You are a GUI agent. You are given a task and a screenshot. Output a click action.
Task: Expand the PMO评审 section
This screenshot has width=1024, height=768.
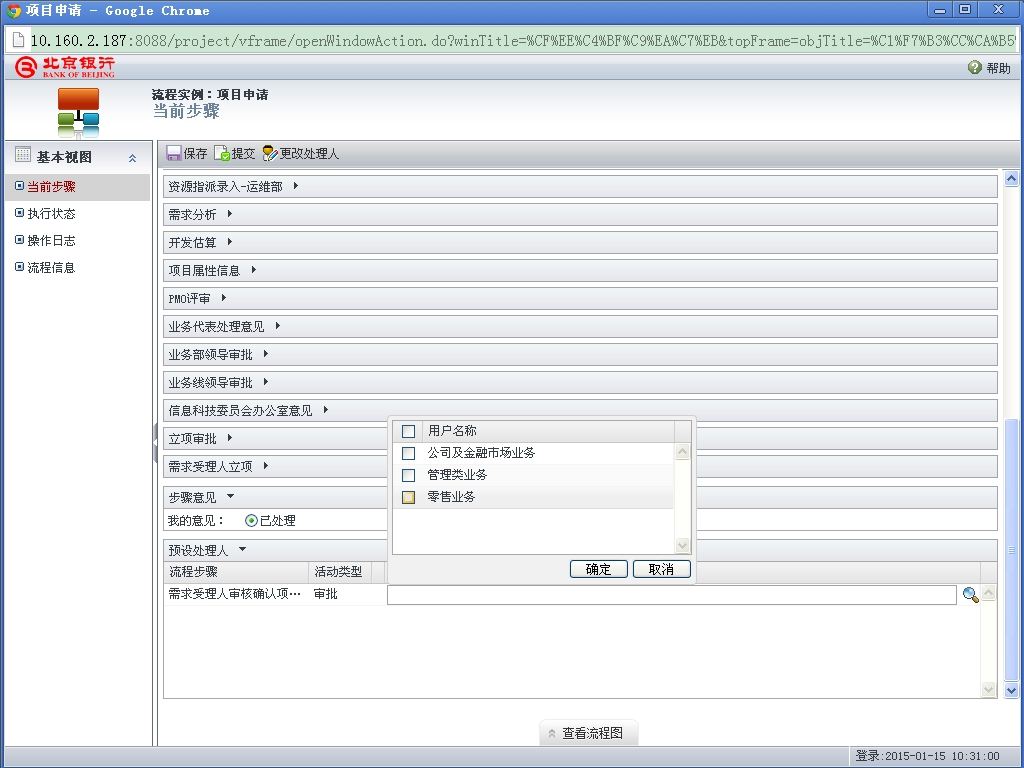point(224,298)
